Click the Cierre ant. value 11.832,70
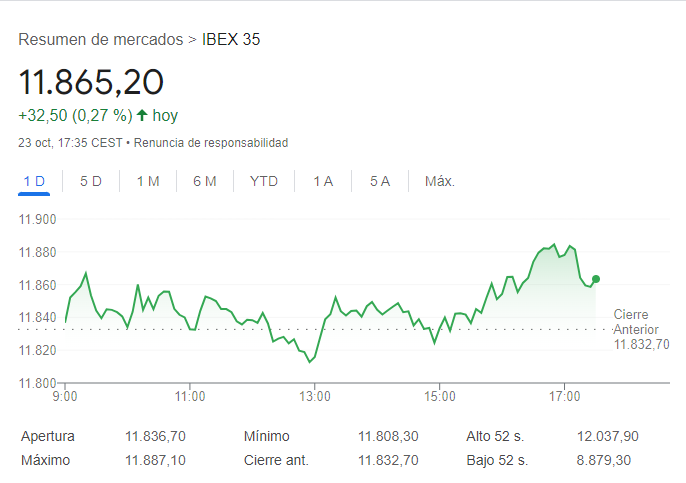686x483 pixels. 388,460
